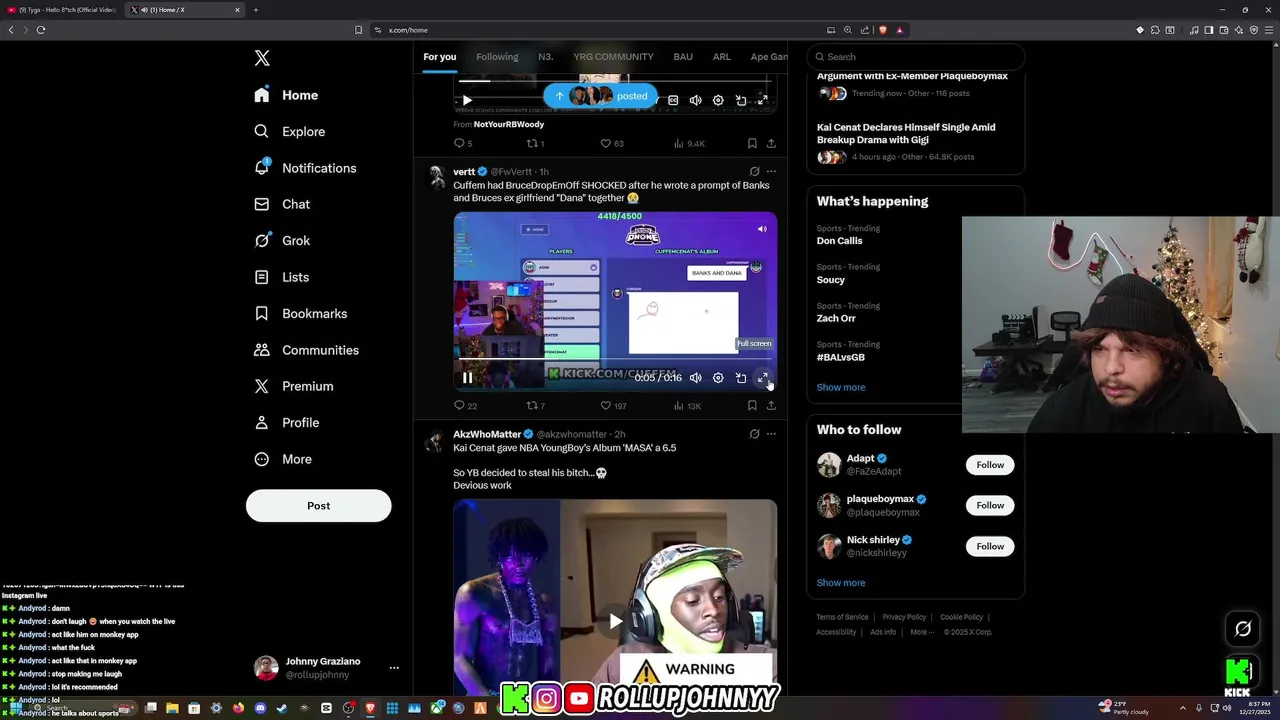Image resolution: width=1280 pixels, height=720 pixels.
Task: Repost the vertt post
Action: coord(536,406)
